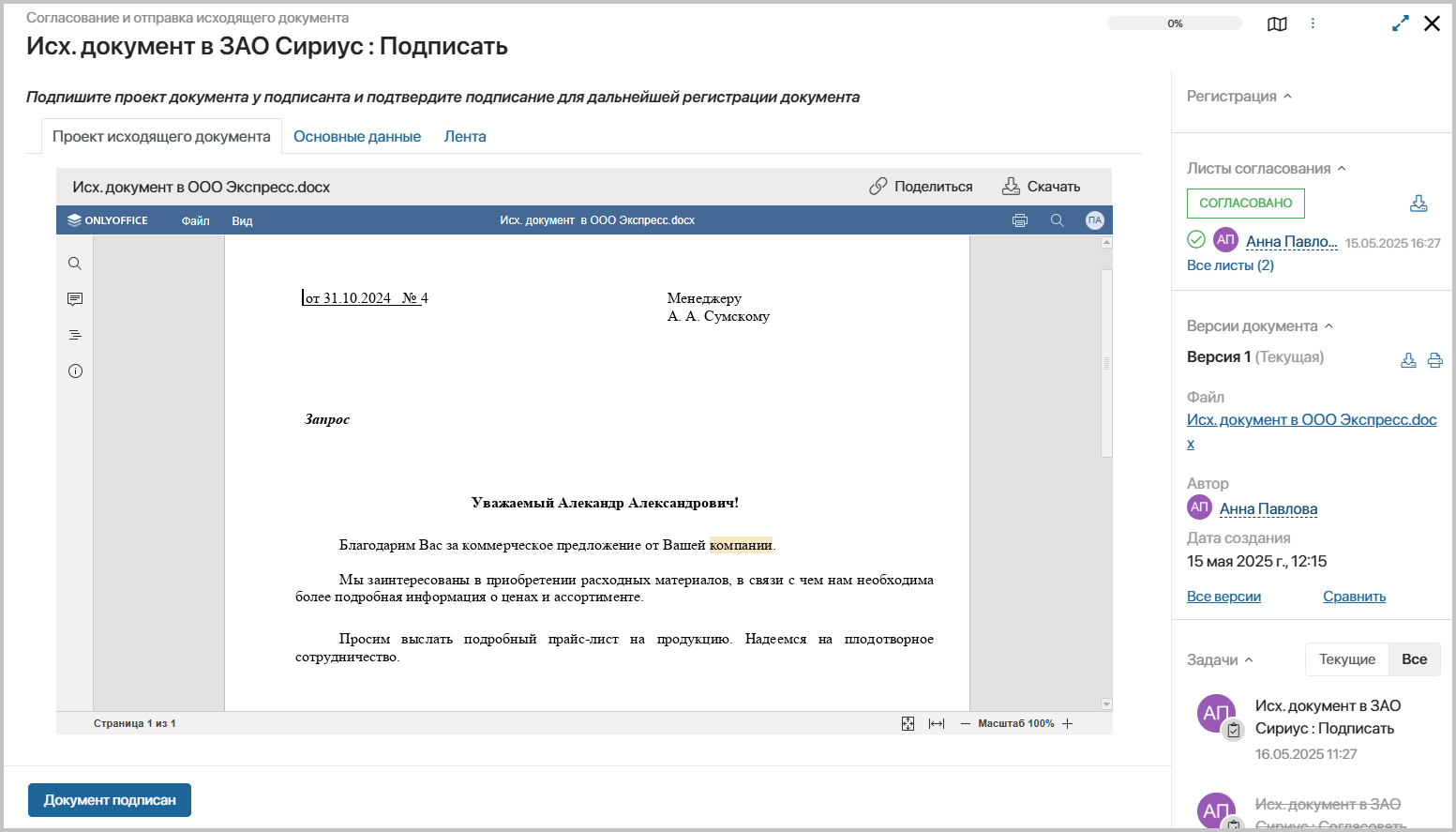Click the highlighted word компании

[741, 545]
